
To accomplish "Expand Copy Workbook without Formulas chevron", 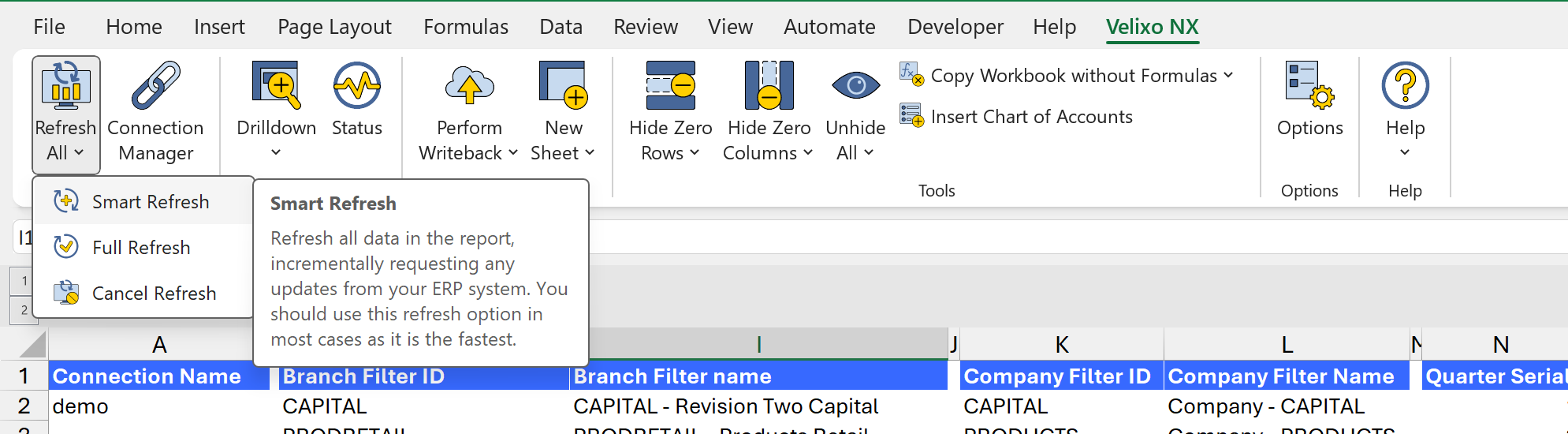I will click(1228, 75).
